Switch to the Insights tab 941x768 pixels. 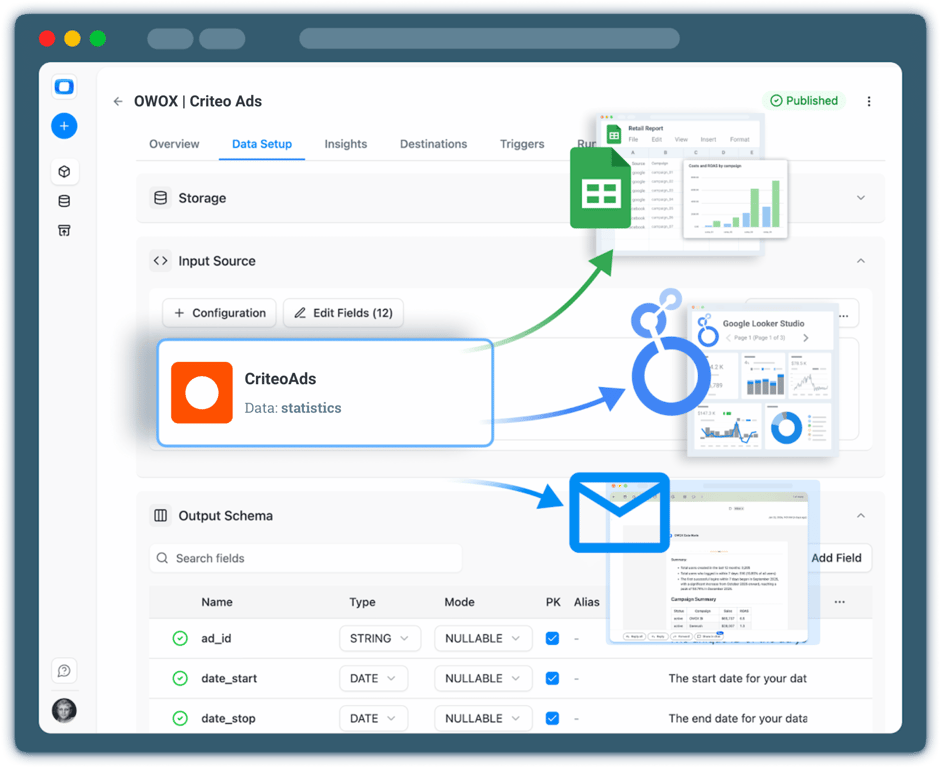coord(346,144)
